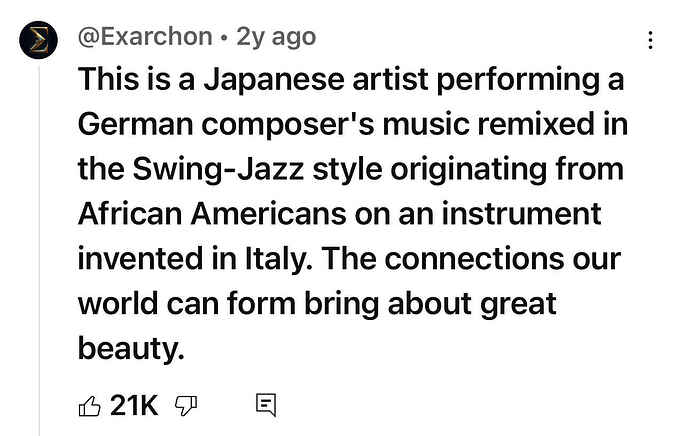Visit the @Exarchon channel link
Viewport: 689px width, 436px height.
[x=145, y=37]
